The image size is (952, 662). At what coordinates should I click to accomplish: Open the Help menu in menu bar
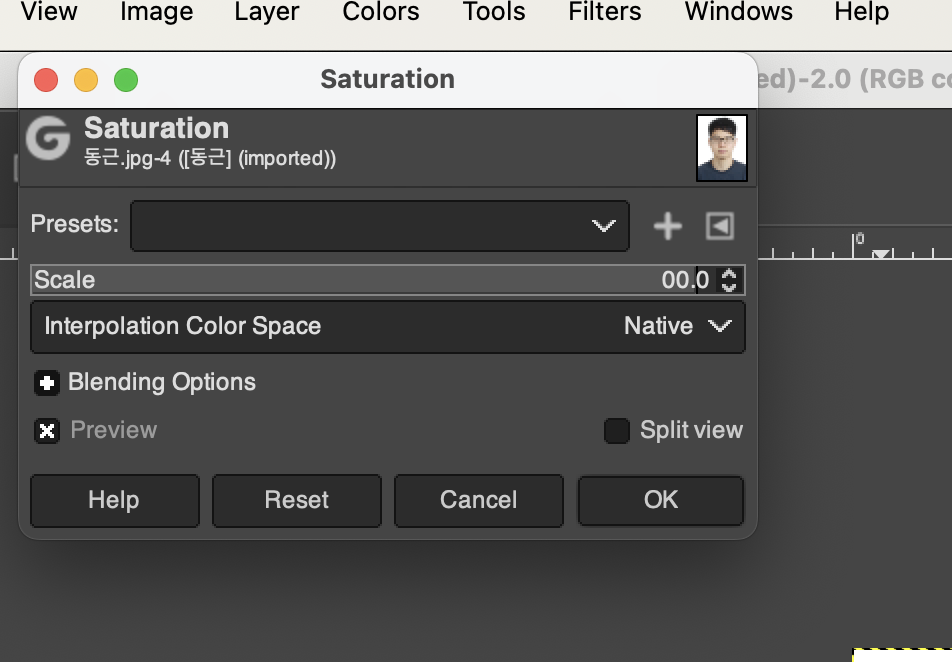[862, 12]
